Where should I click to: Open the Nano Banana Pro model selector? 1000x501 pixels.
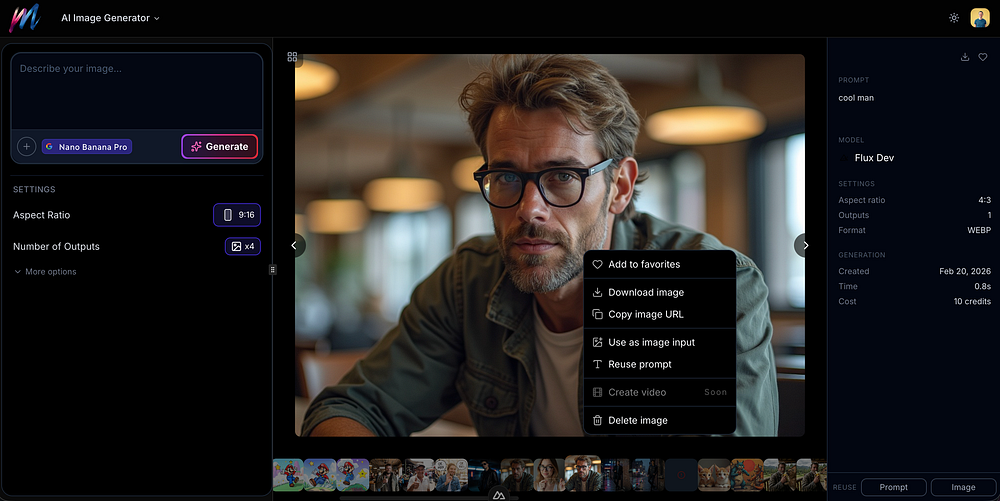87,147
